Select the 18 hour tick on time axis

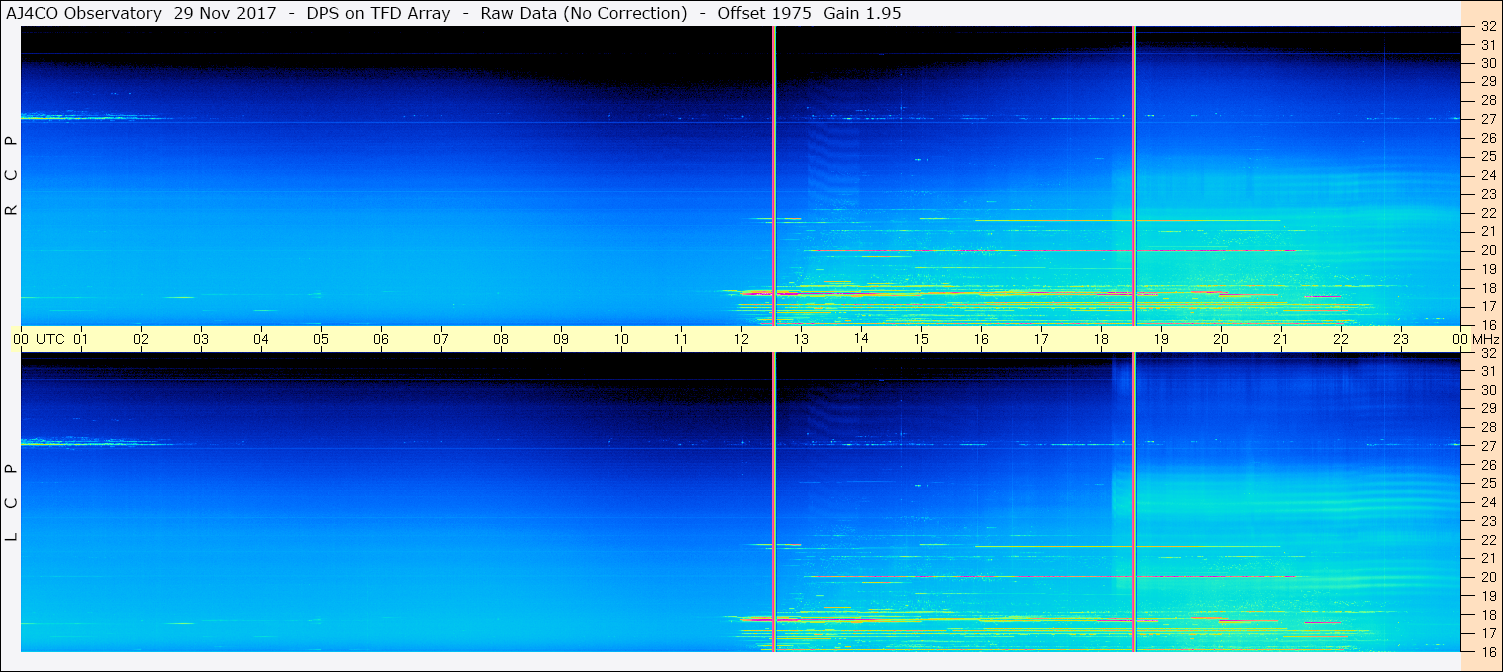pyautogui.click(x=1101, y=339)
